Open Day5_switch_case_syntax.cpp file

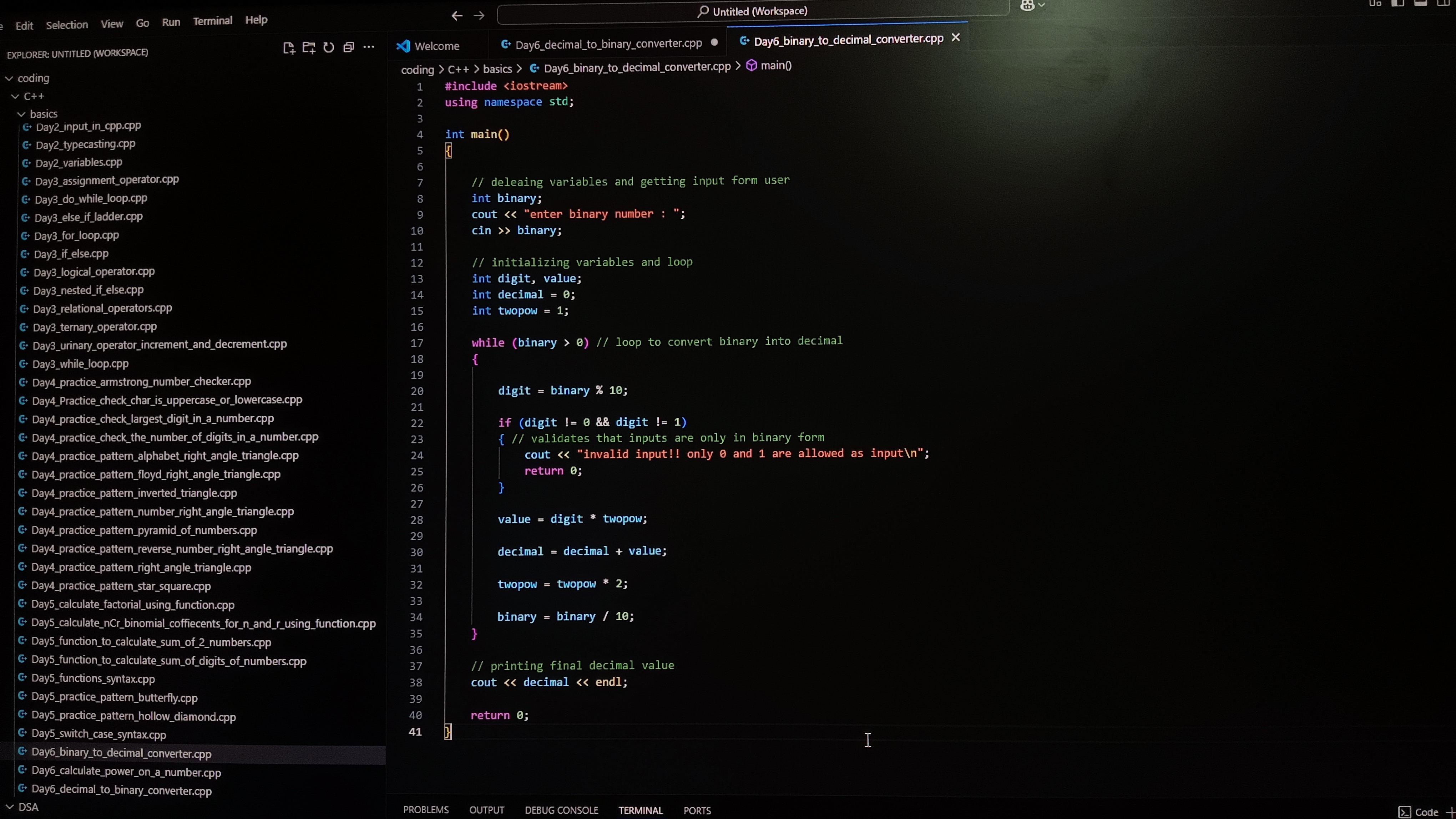[x=98, y=734]
